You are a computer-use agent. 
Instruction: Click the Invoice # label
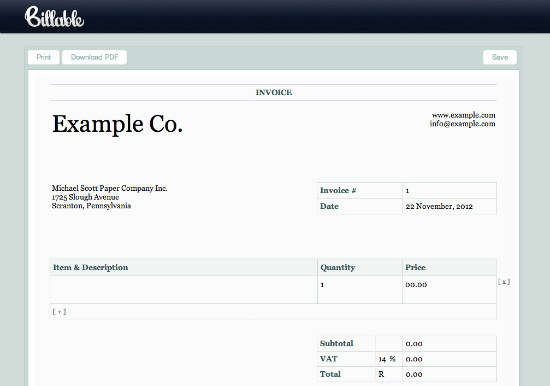338,191
